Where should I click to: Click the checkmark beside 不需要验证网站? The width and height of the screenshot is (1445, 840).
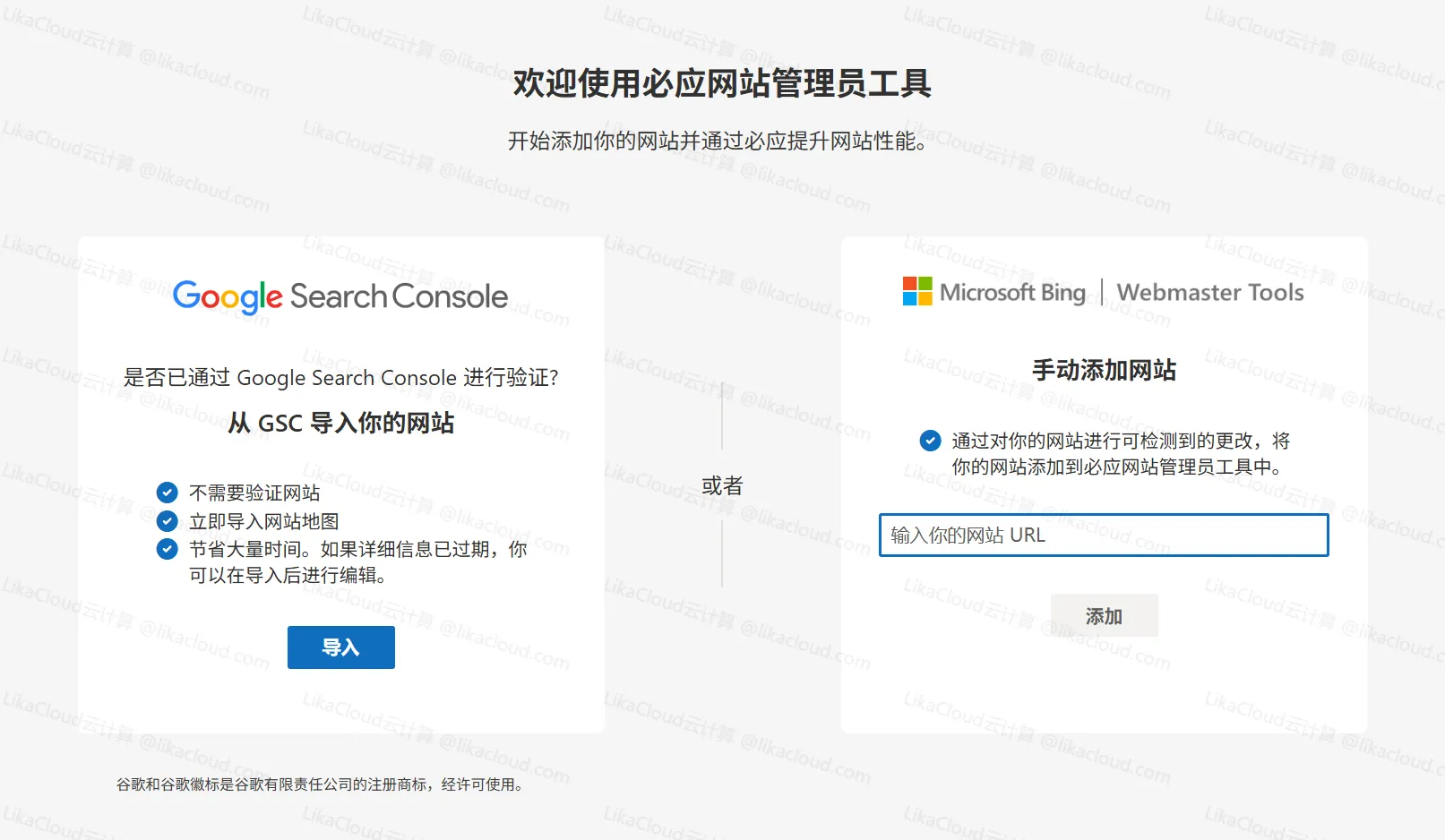167,492
